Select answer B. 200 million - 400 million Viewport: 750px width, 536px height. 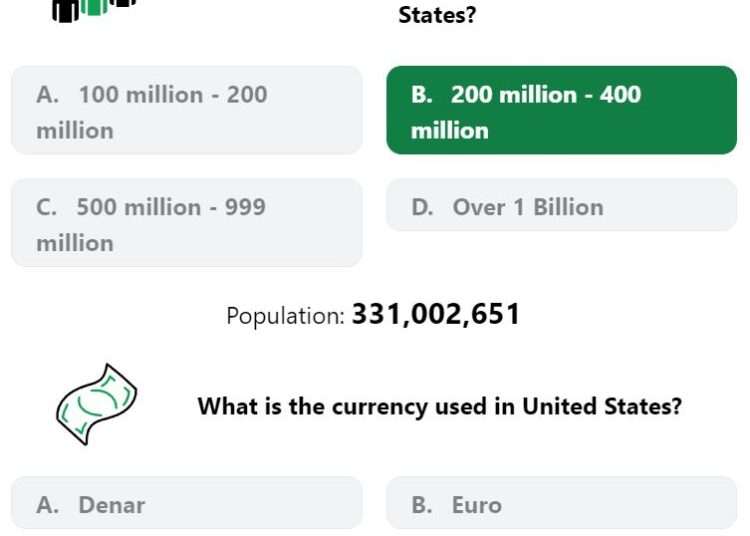[562, 110]
